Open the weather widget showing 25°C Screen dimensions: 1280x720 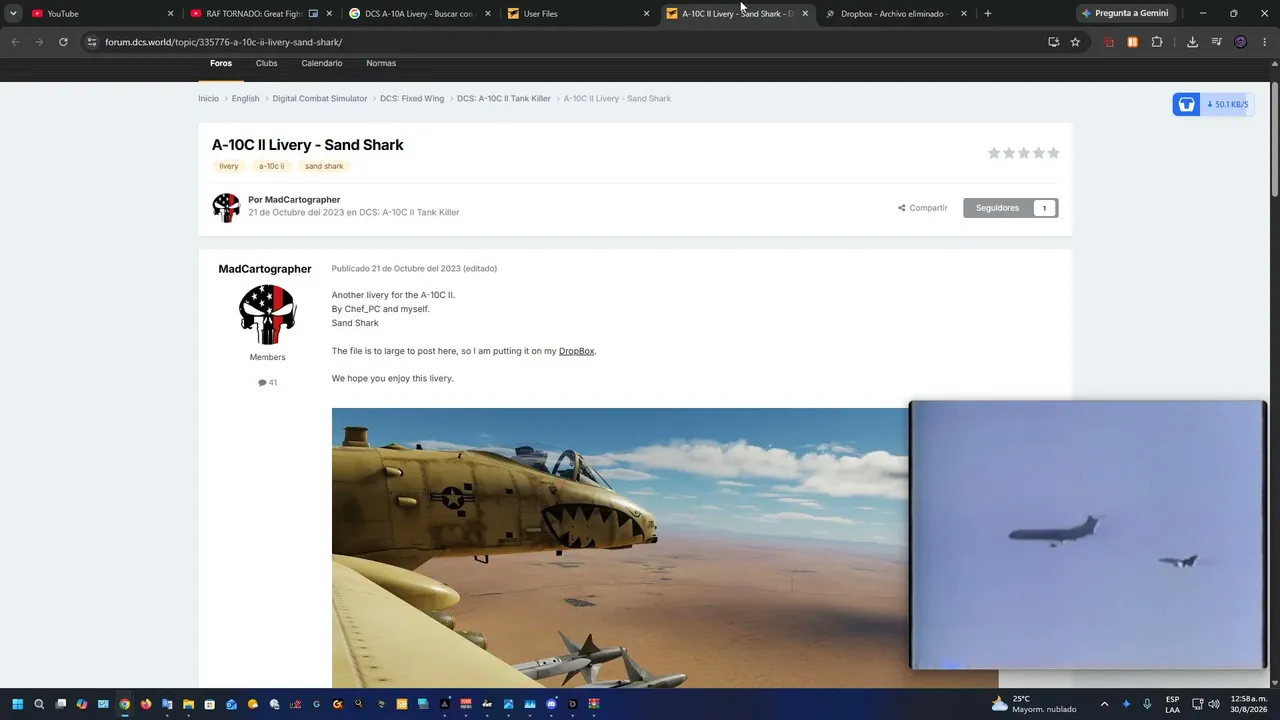[1034, 704]
